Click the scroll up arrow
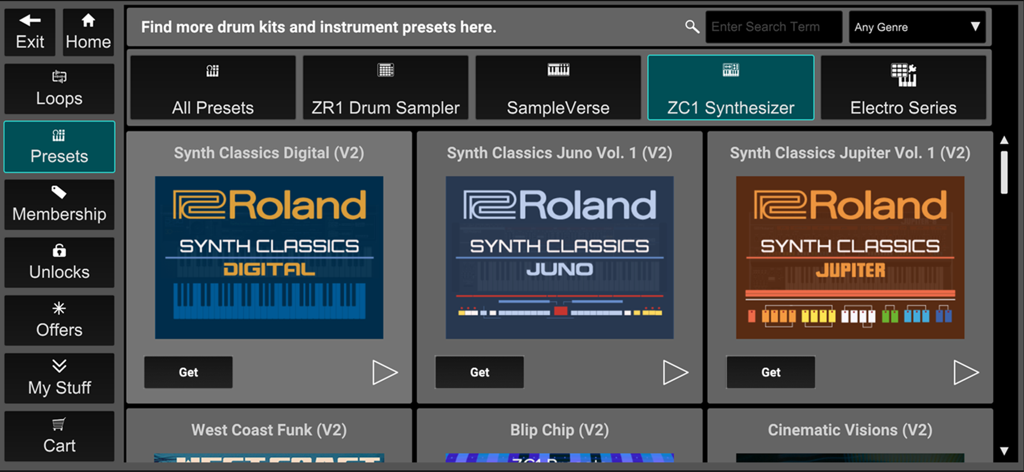The image size is (1024, 472). (x=1004, y=140)
